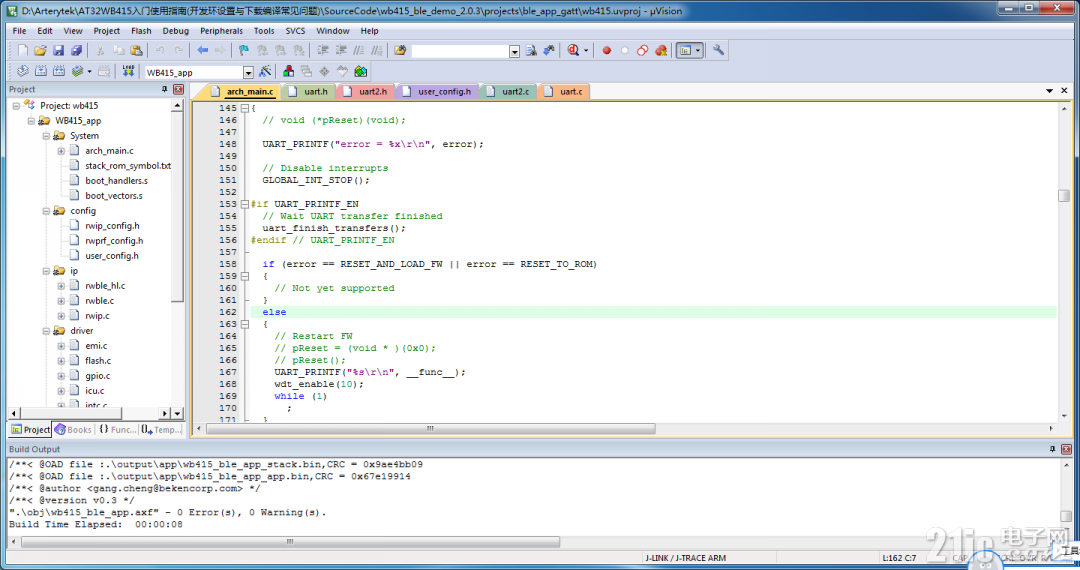Expand the arch_main.c tree node
The width and height of the screenshot is (1080, 570).
pyautogui.click(x=61, y=151)
